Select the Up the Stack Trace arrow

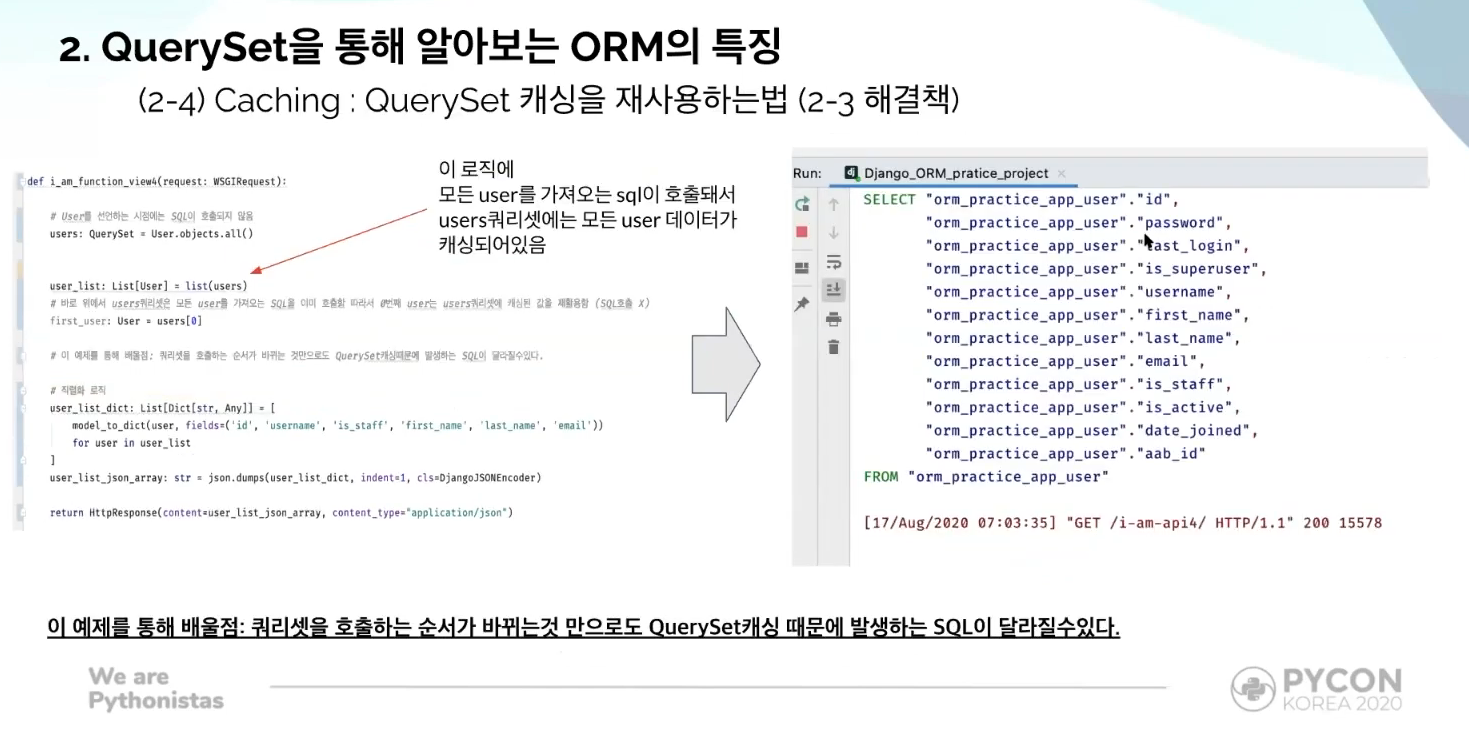[x=832, y=206]
